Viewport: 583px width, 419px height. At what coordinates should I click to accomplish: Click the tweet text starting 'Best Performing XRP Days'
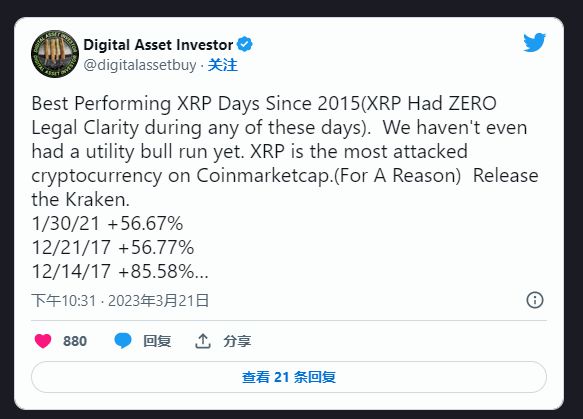285,187
